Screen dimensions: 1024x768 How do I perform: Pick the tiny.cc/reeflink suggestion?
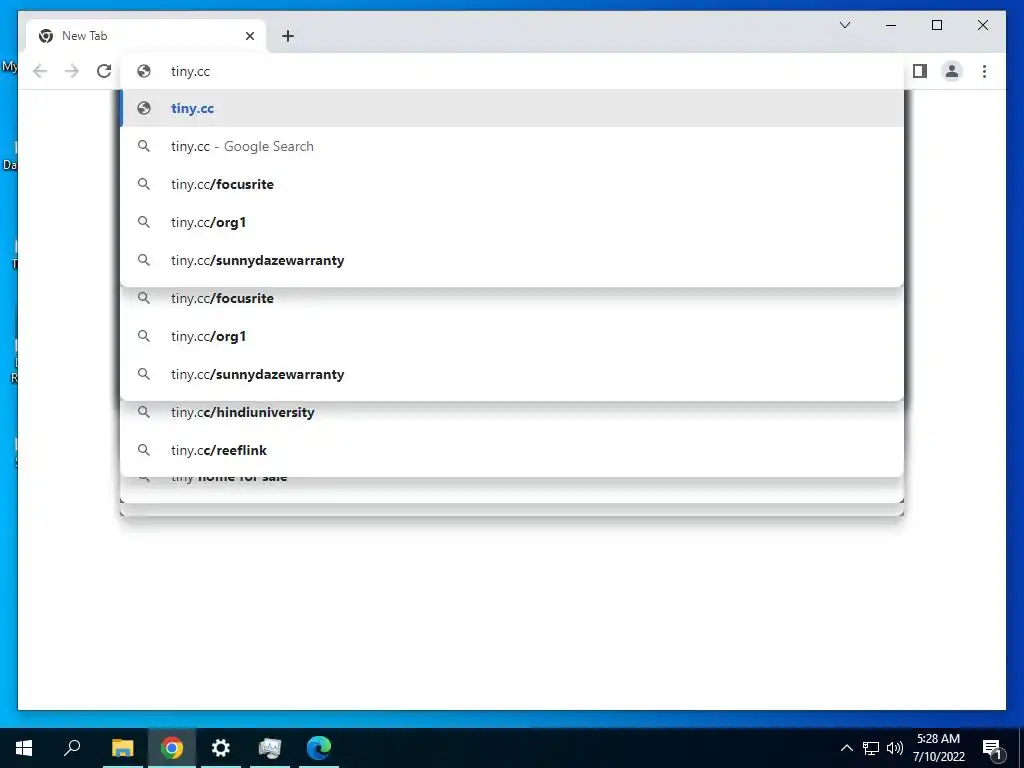pos(512,450)
